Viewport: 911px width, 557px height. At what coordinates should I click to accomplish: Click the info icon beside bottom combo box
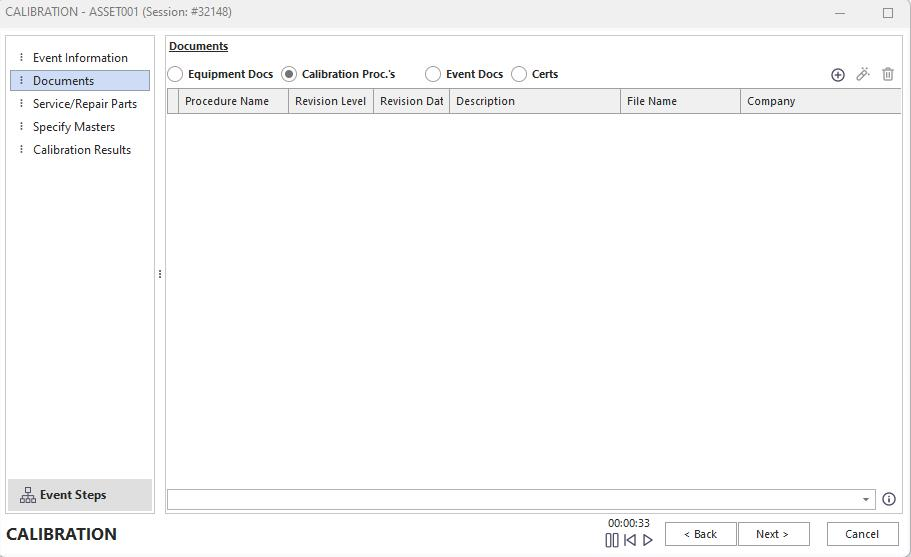[889, 499]
